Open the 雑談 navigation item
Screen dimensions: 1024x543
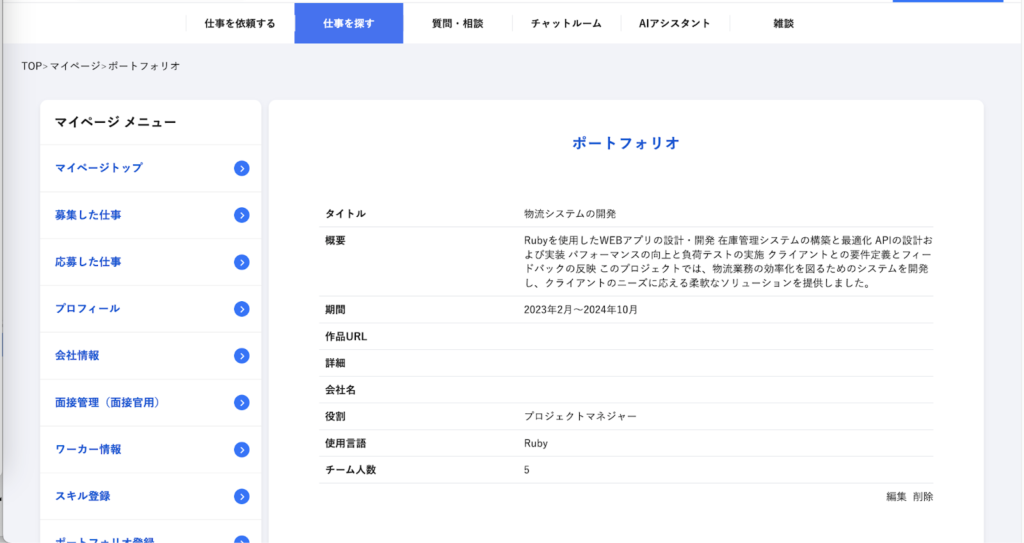(785, 23)
